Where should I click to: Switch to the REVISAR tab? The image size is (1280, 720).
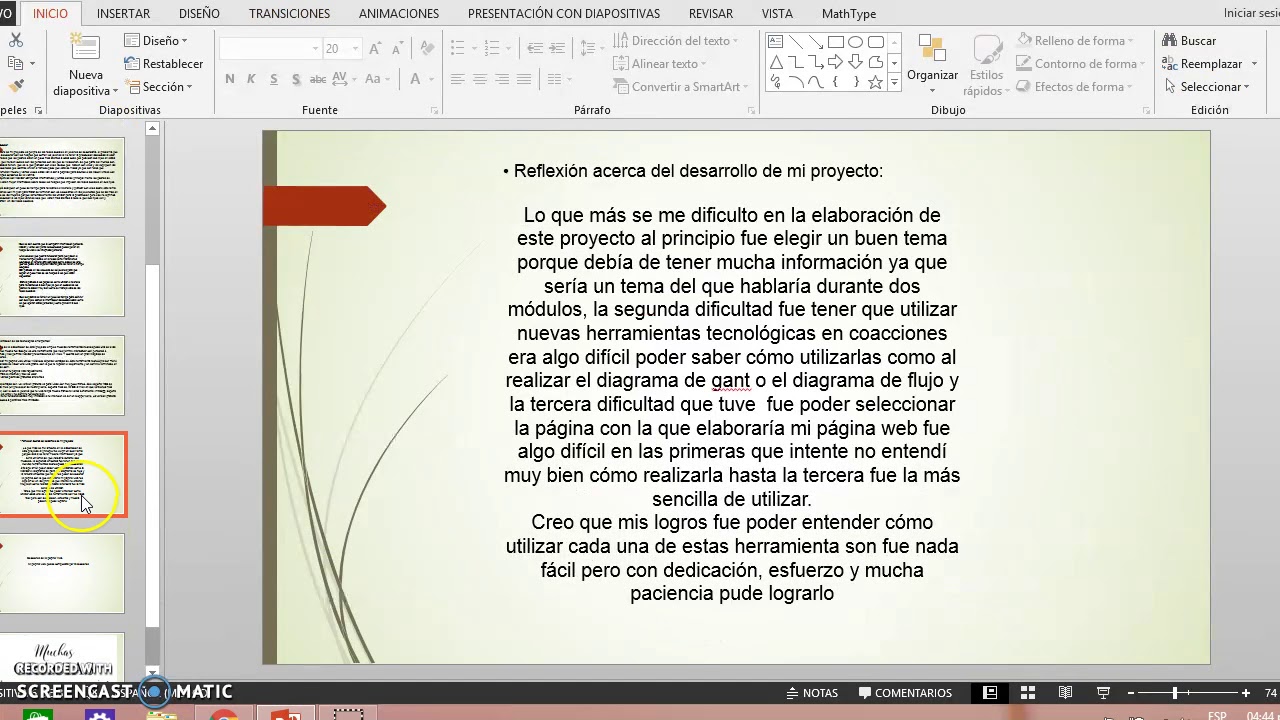pyautogui.click(x=710, y=13)
